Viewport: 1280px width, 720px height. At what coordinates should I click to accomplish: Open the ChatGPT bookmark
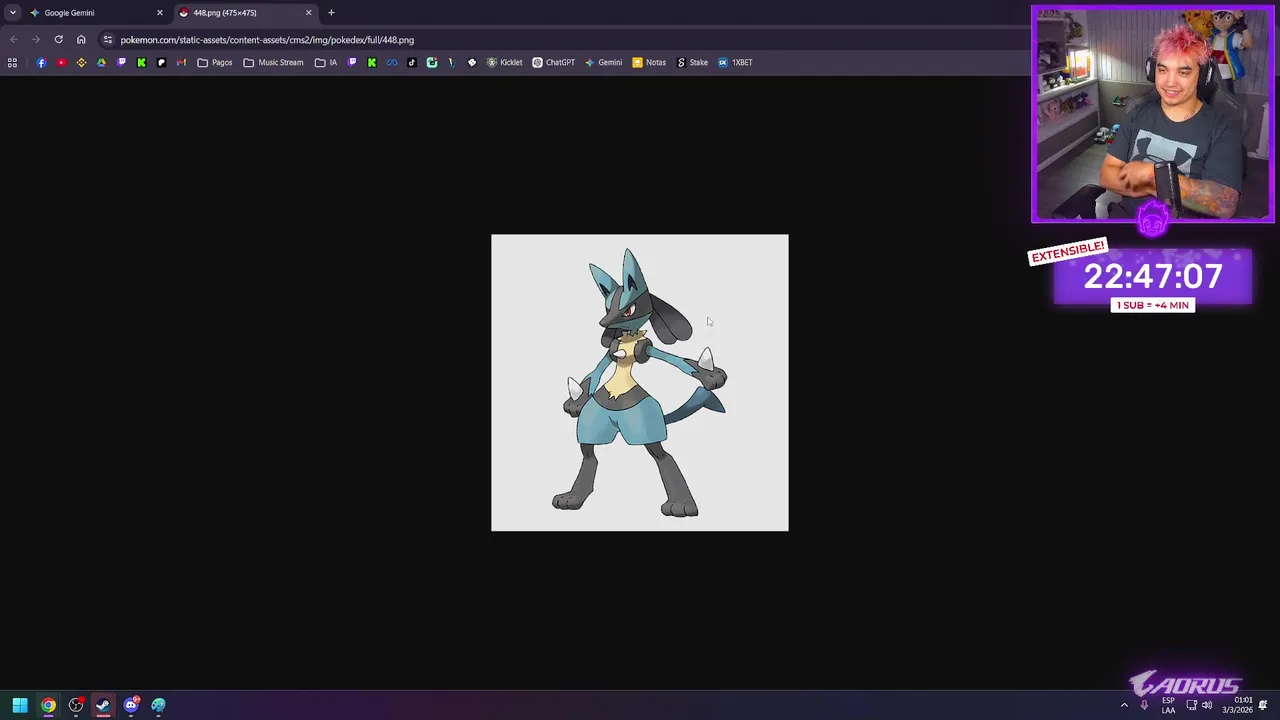pos(553,62)
